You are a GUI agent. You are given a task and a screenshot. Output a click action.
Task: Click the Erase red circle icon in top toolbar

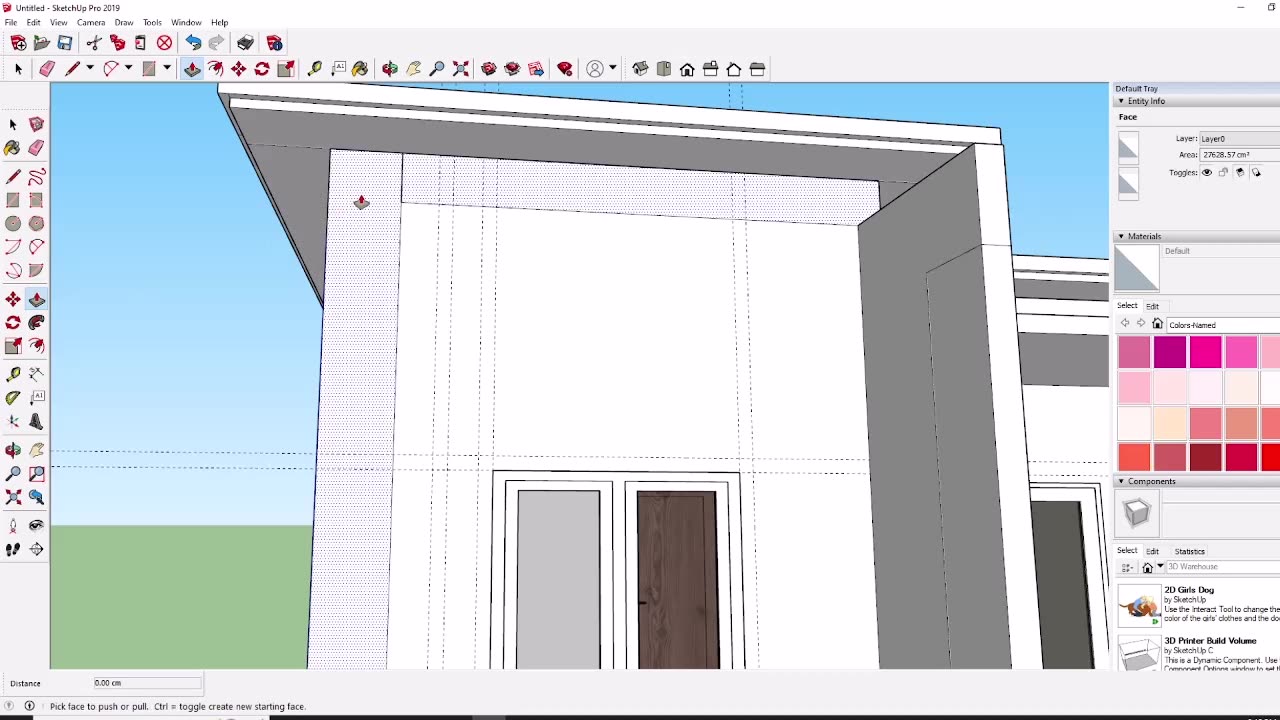(164, 43)
